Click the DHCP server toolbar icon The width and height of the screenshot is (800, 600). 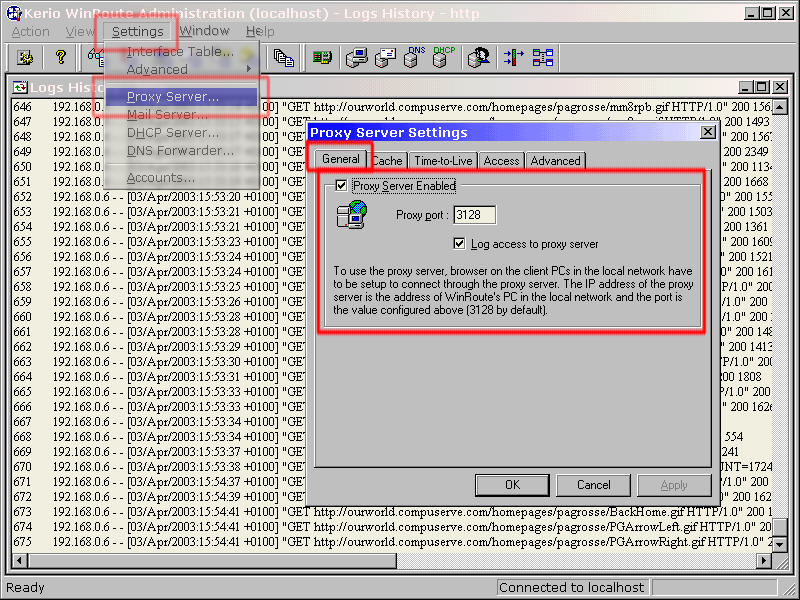443,57
